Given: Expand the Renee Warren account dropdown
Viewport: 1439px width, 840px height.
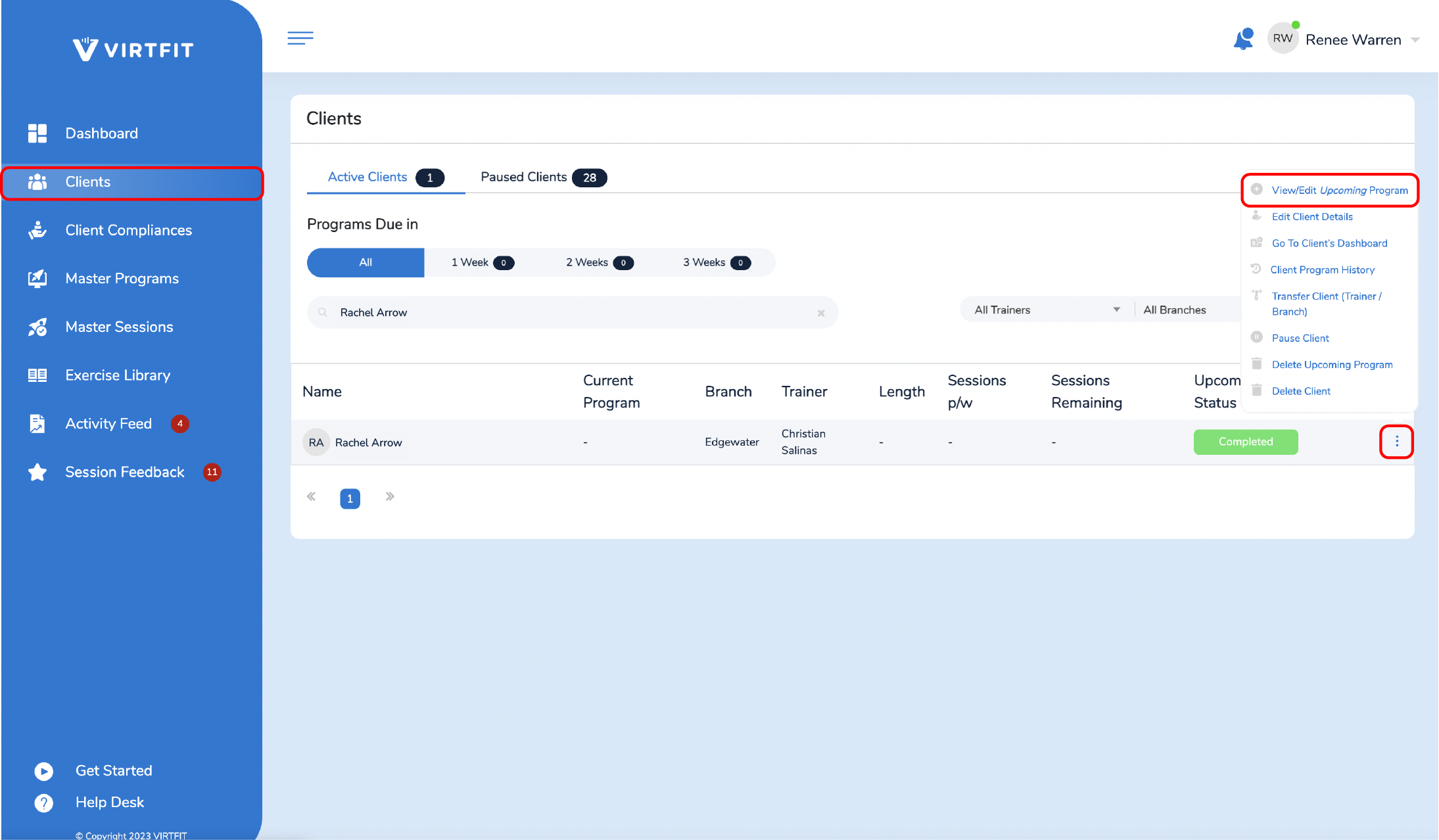Looking at the screenshot, I should pyautogui.click(x=1415, y=40).
